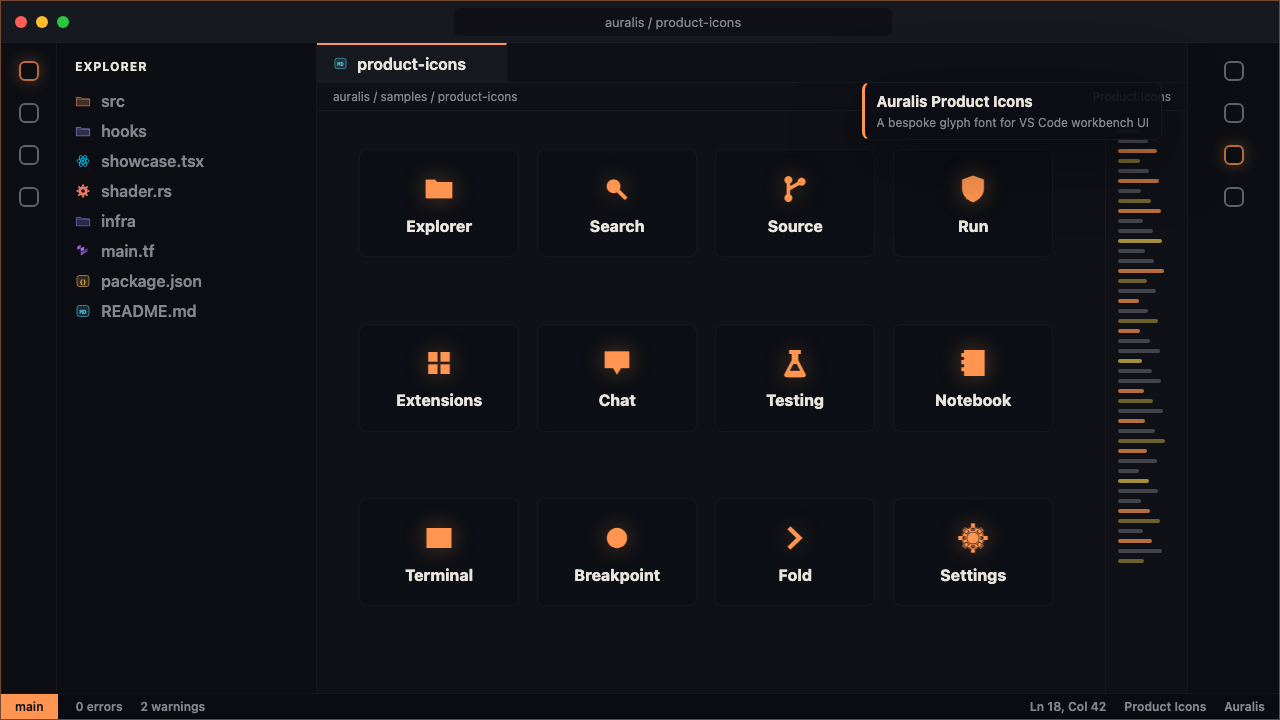Click the orange-highlighted icon in the left activity bar
The height and width of the screenshot is (720, 1280).
[29, 71]
